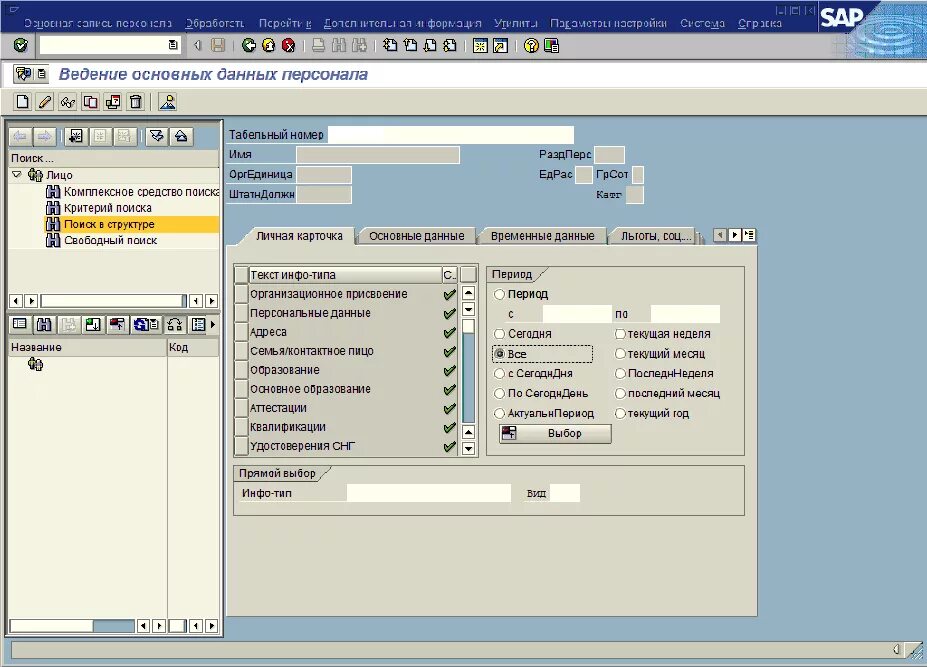Click the yellow Exit arrow icon
The width and height of the screenshot is (927, 667).
point(268,46)
